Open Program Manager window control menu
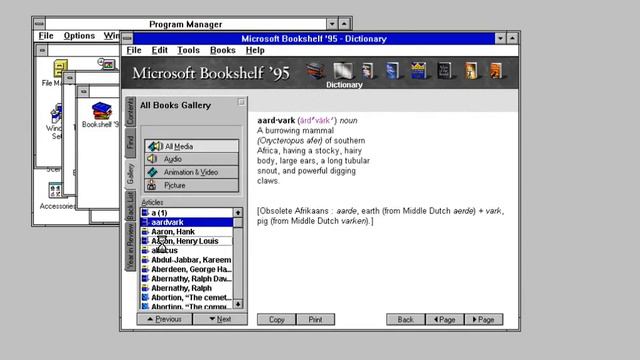Screen dimensions: 640x360 pyautogui.click(x=39, y=24)
